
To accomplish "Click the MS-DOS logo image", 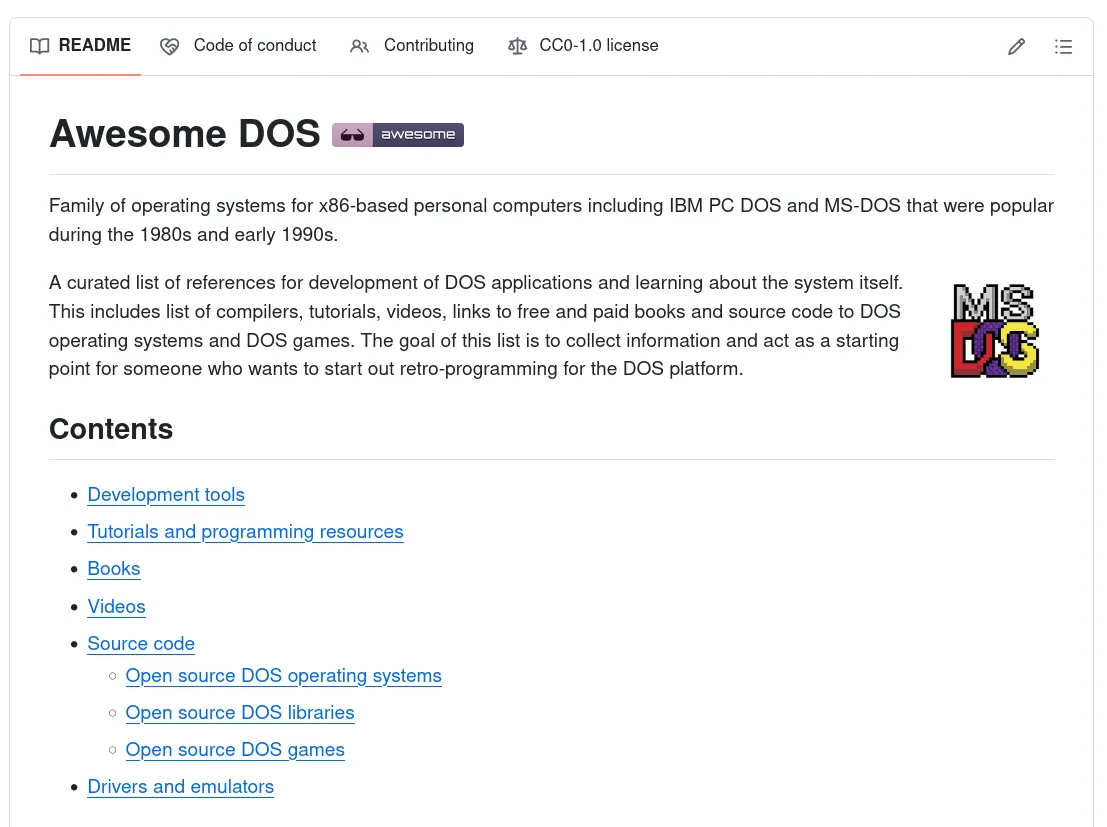I will point(994,330).
